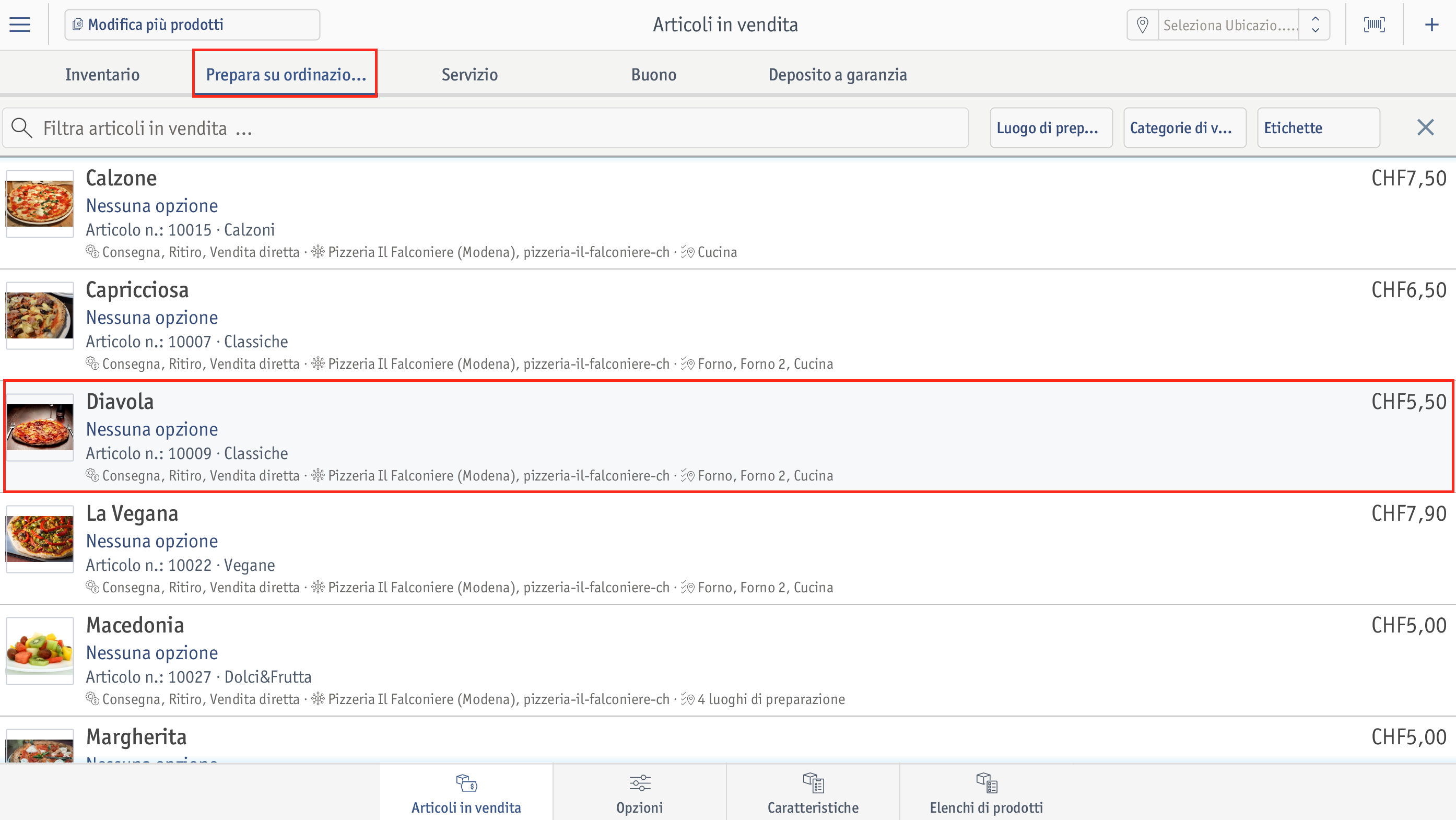Add a new article with plus icon
This screenshot has width=1456, height=820.
click(1431, 25)
